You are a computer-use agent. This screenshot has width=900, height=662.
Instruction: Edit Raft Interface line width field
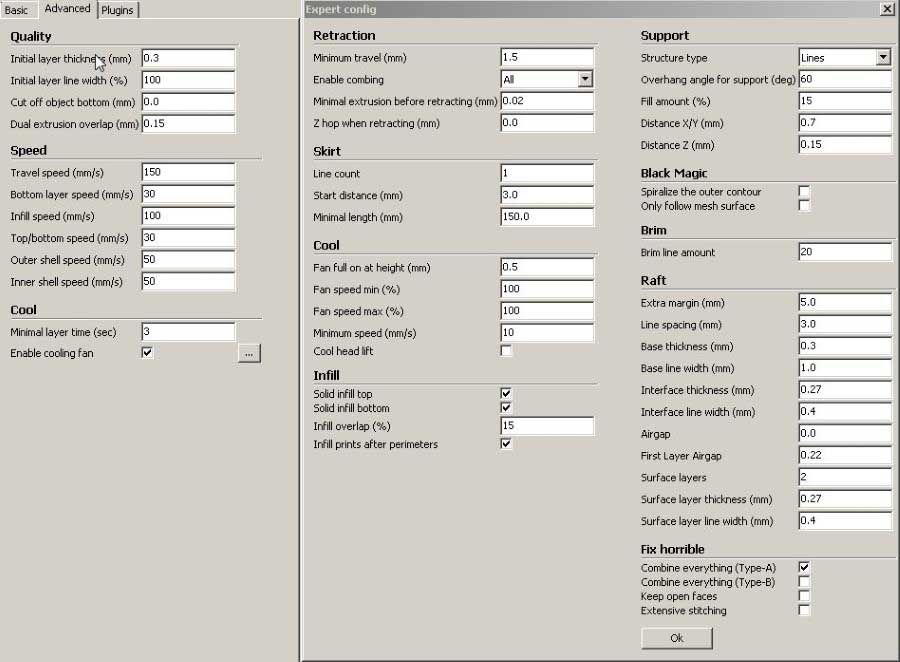point(845,411)
